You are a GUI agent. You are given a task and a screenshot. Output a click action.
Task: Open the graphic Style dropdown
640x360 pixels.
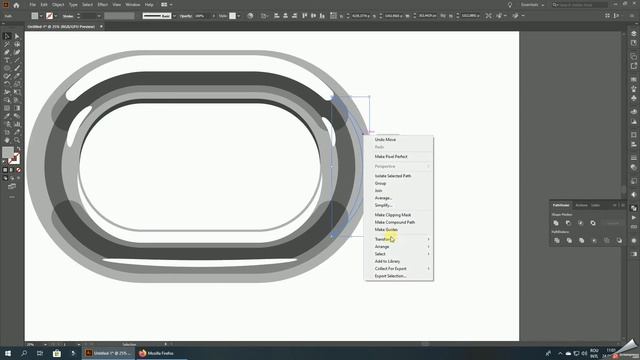tap(239, 16)
